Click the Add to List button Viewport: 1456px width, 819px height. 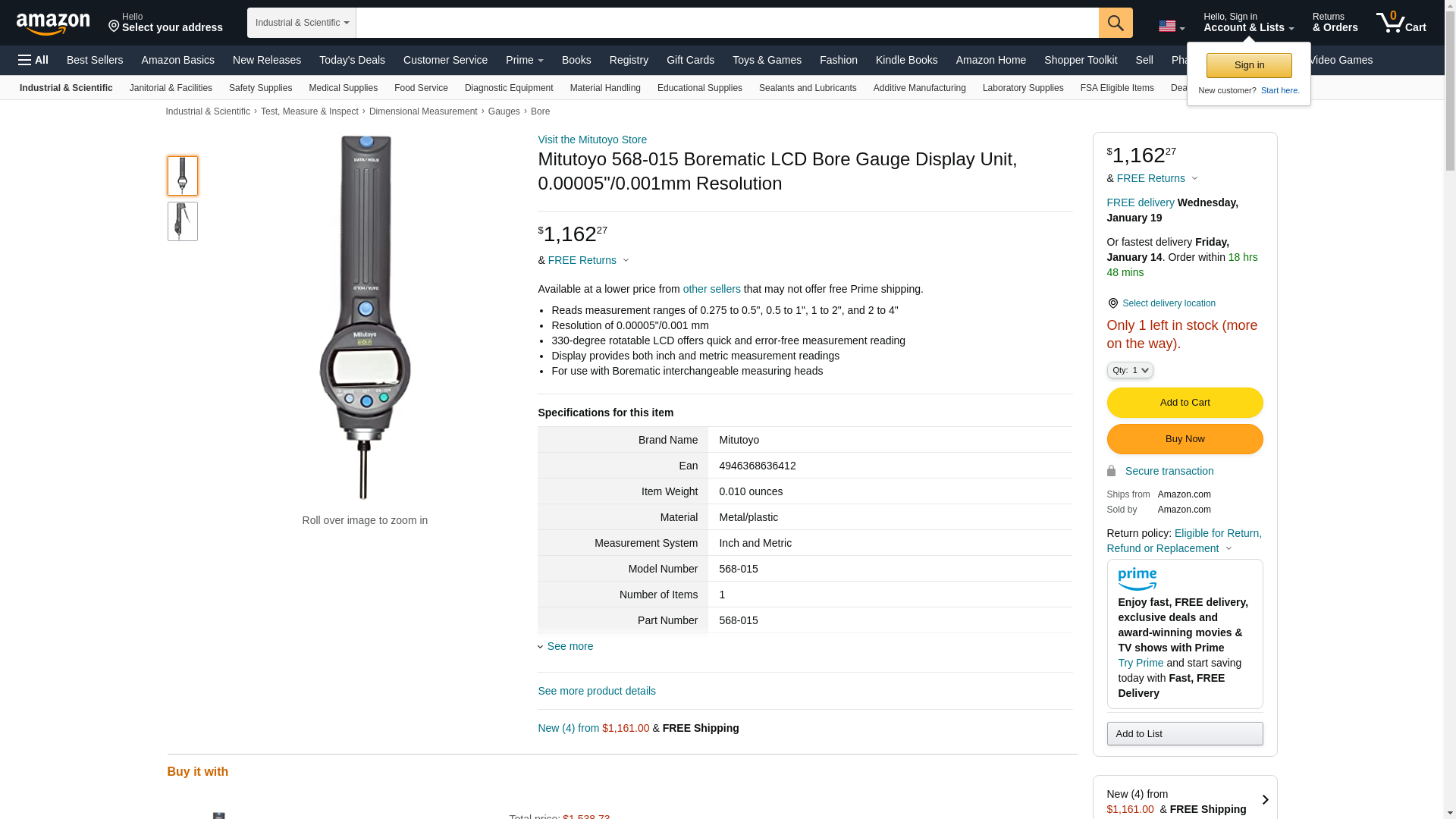pyautogui.click(x=1184, y=733)
